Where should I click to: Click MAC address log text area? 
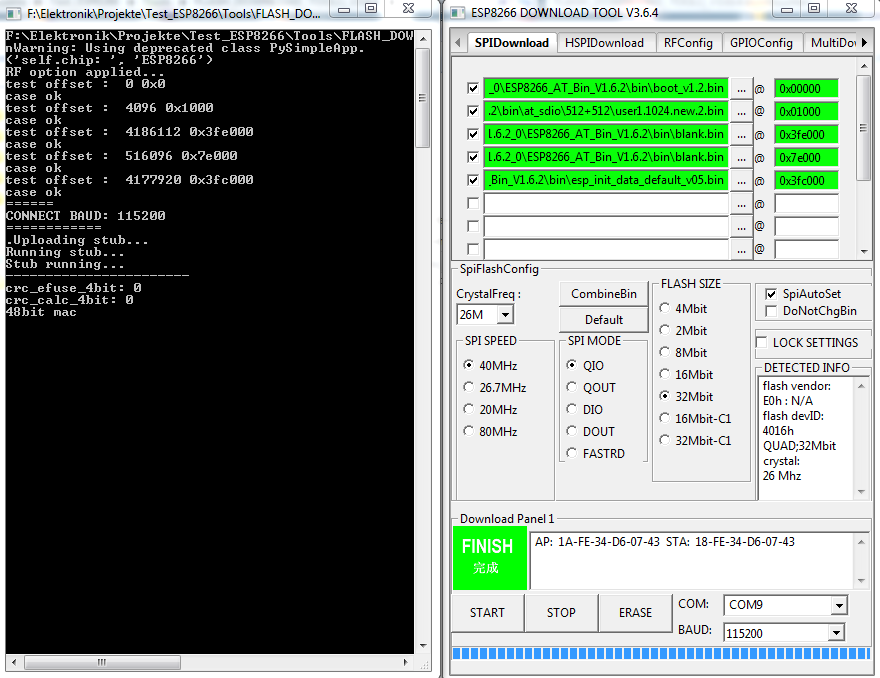click(693, 561)
